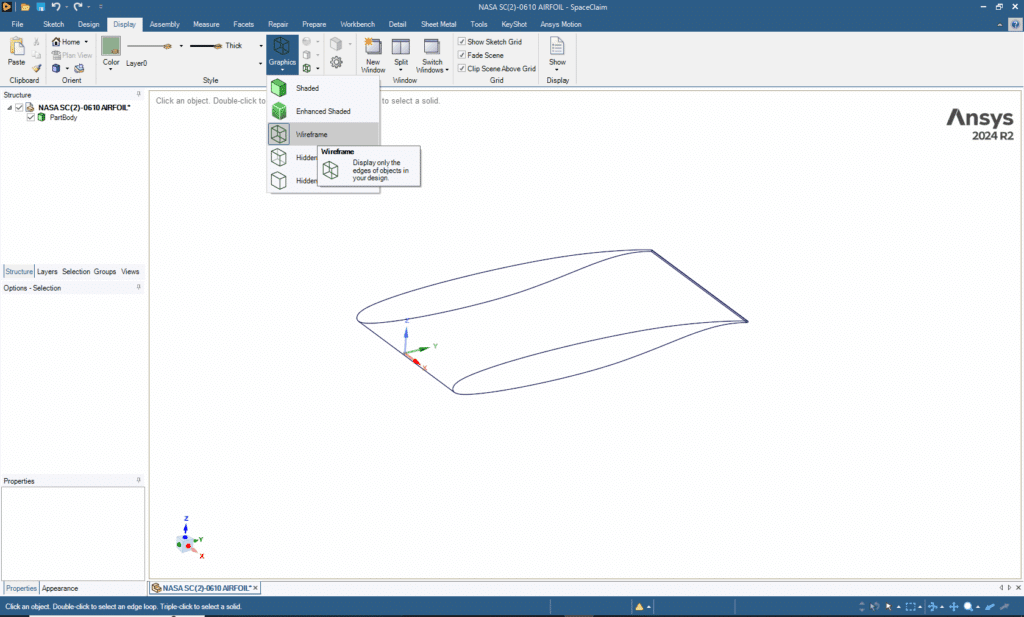
Task: Click the Color swatch in the Style group
Action: coord(110,47)
